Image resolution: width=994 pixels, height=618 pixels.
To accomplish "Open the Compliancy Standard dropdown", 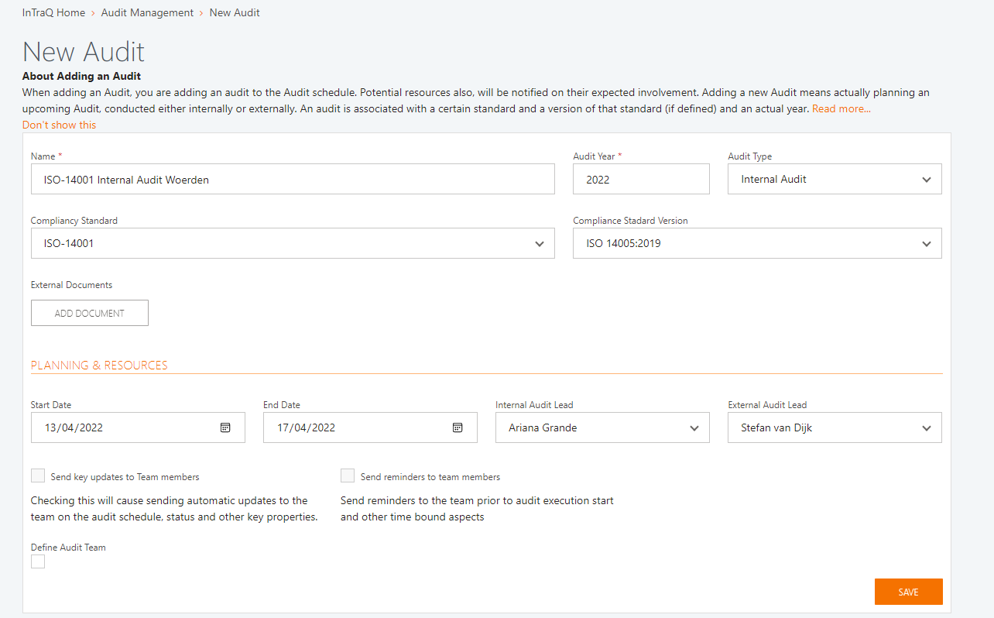I will click(292, 244).
